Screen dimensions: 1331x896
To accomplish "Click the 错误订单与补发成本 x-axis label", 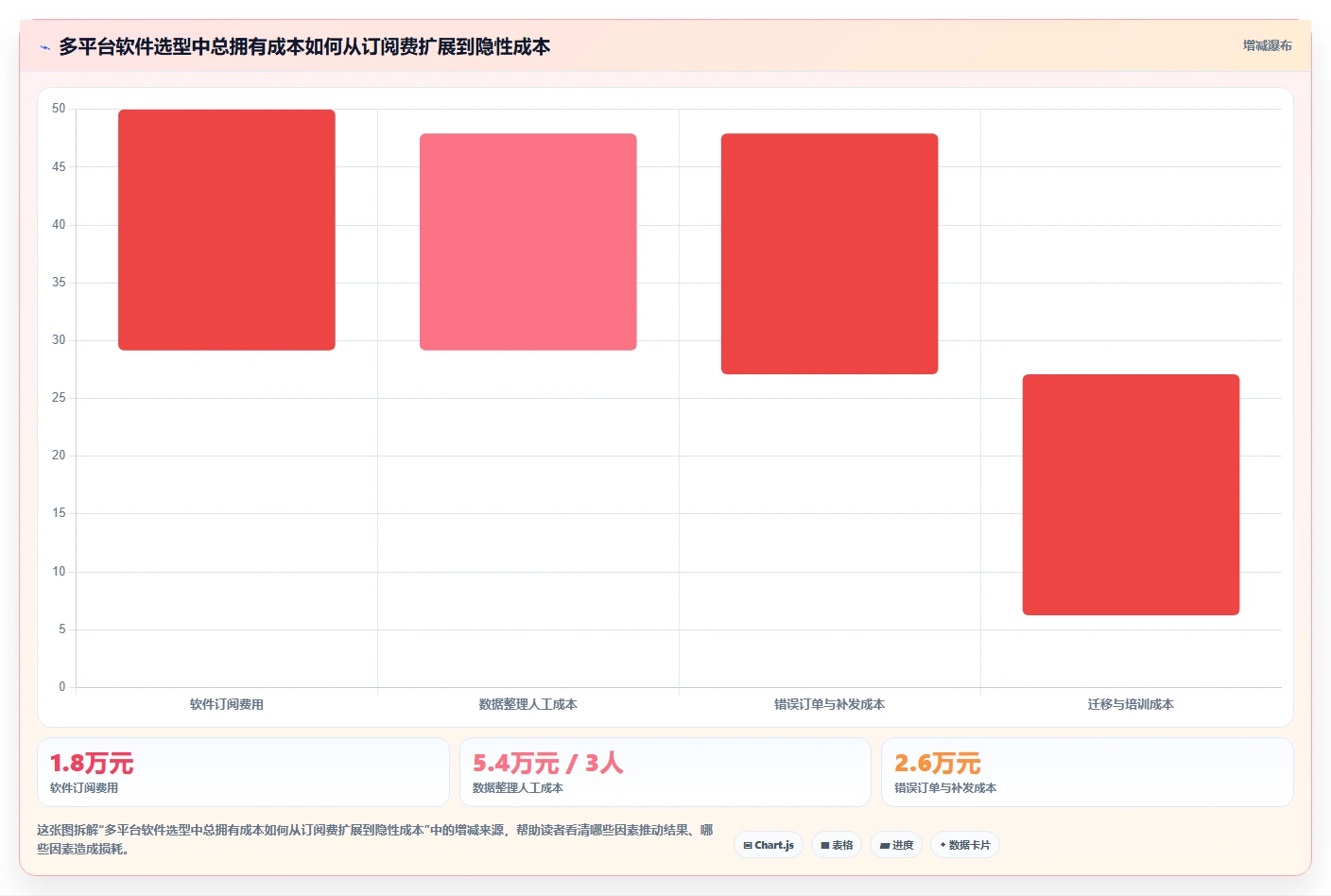I will click(830, 704).
